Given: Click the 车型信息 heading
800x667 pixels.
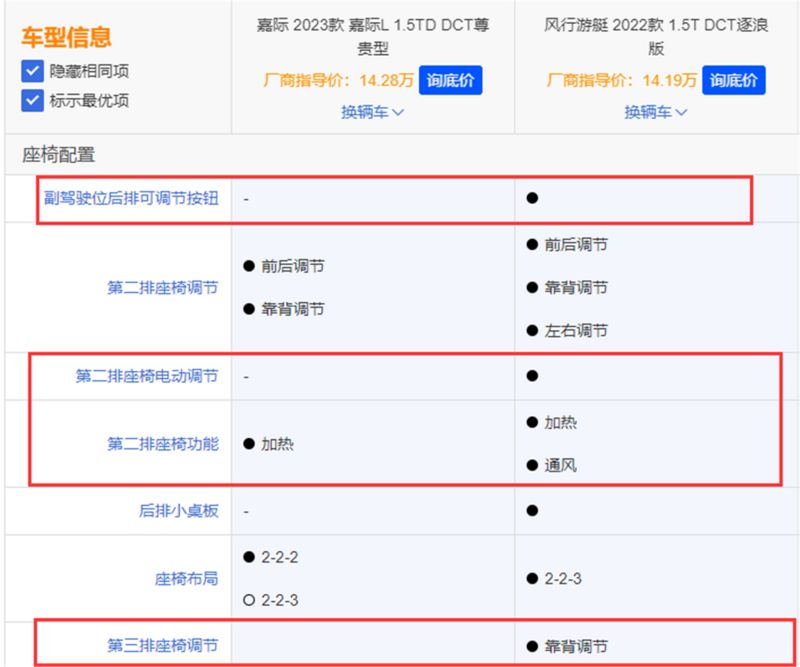Looking at the screenshot, I should [x=66, y=37].
